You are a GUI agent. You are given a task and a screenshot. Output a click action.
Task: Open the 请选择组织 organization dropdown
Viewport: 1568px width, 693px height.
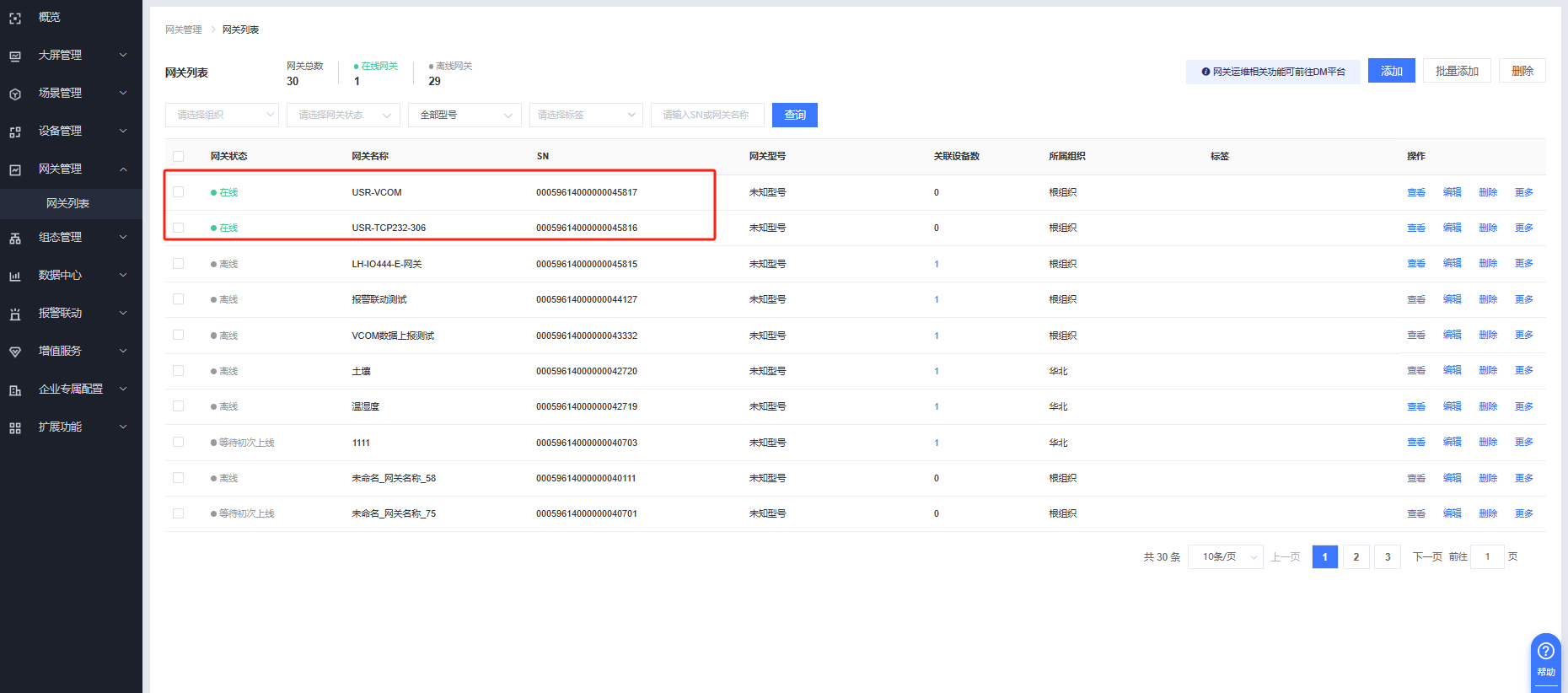point(222,115)
